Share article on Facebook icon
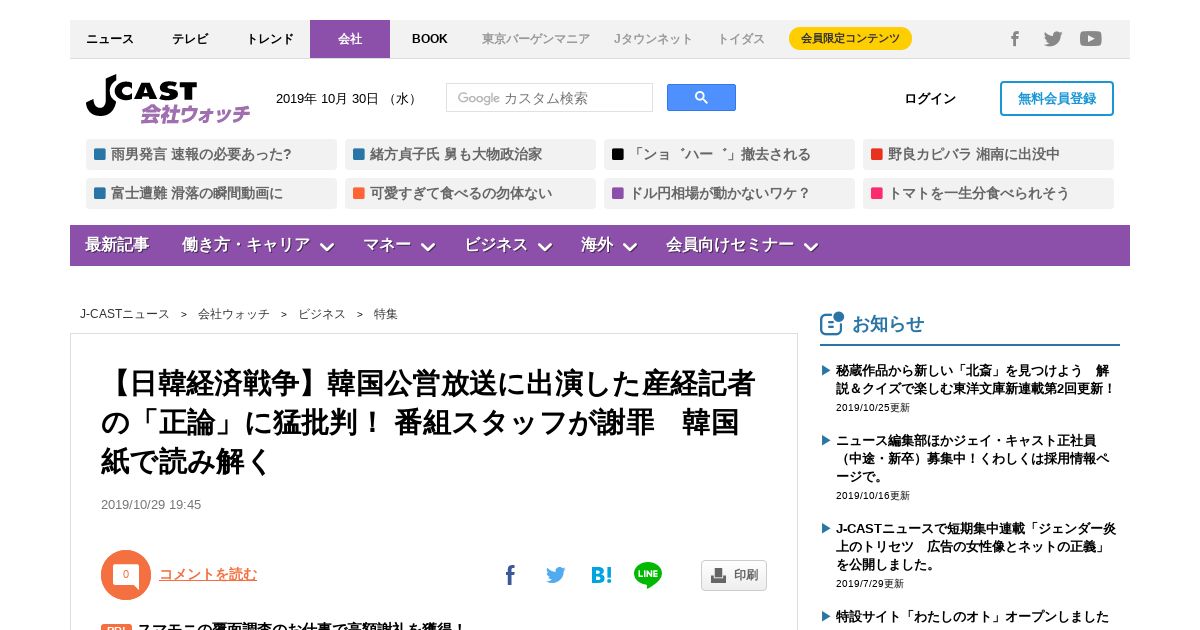 pos(510,575)
